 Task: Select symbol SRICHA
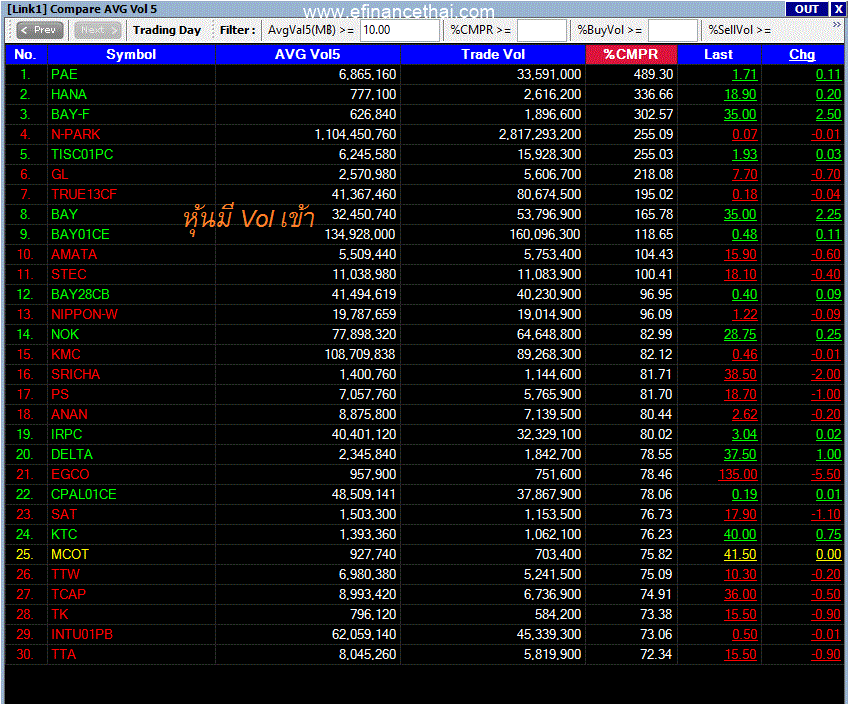[75, 375]
